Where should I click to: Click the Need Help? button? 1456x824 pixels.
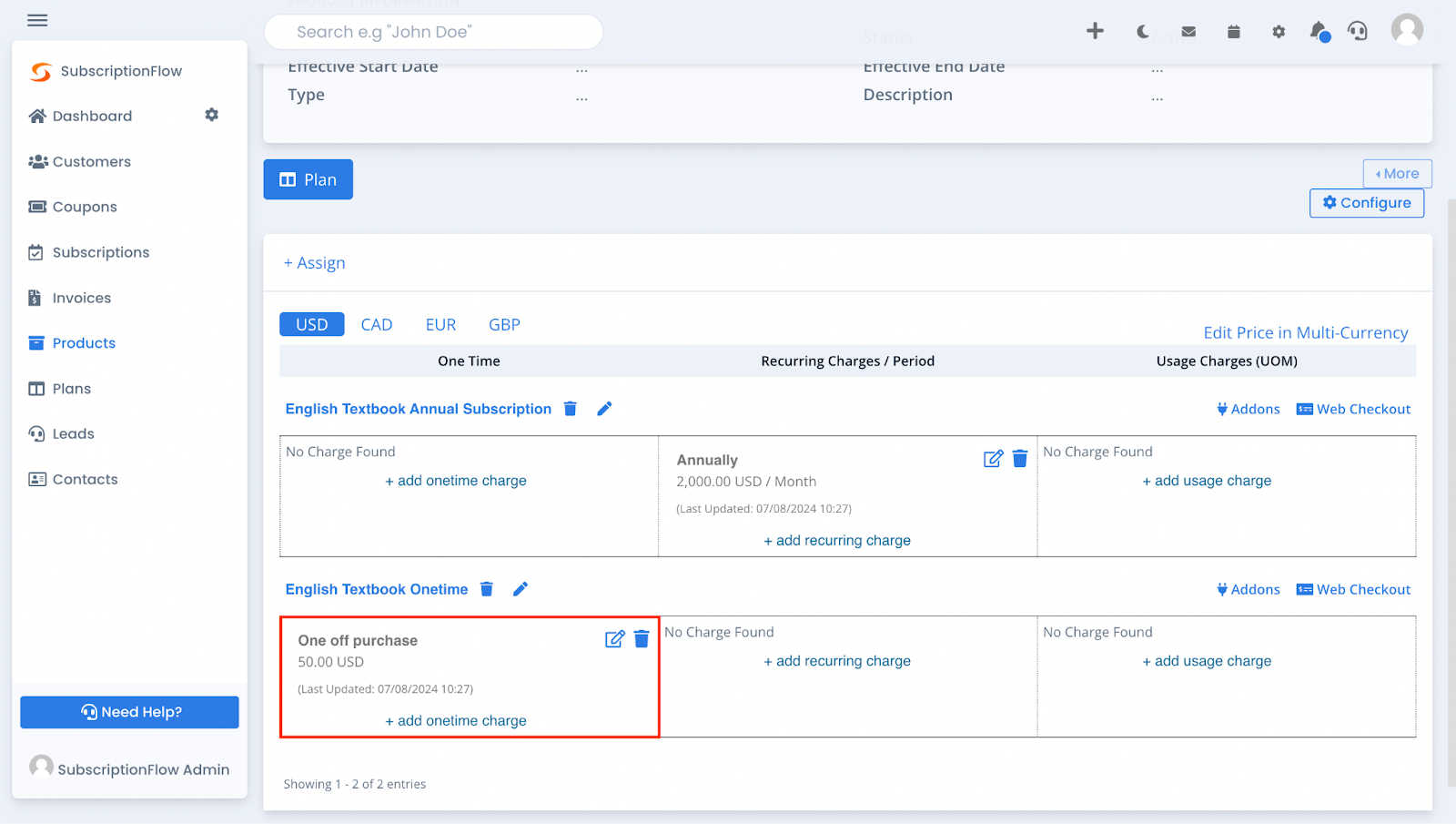pos(129,712)
